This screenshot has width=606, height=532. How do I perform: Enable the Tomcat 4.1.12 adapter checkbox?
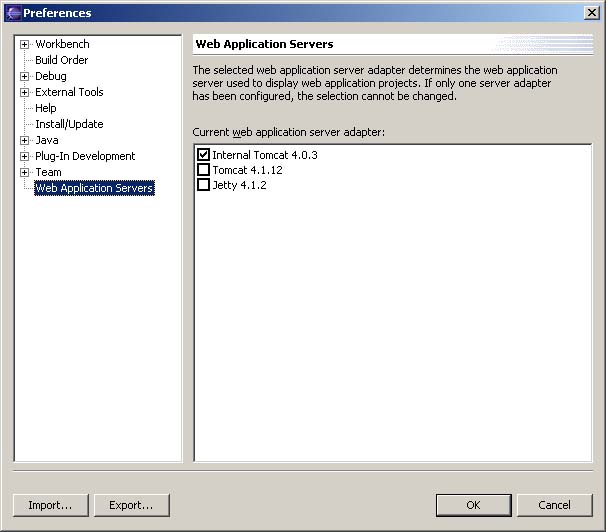203,170
